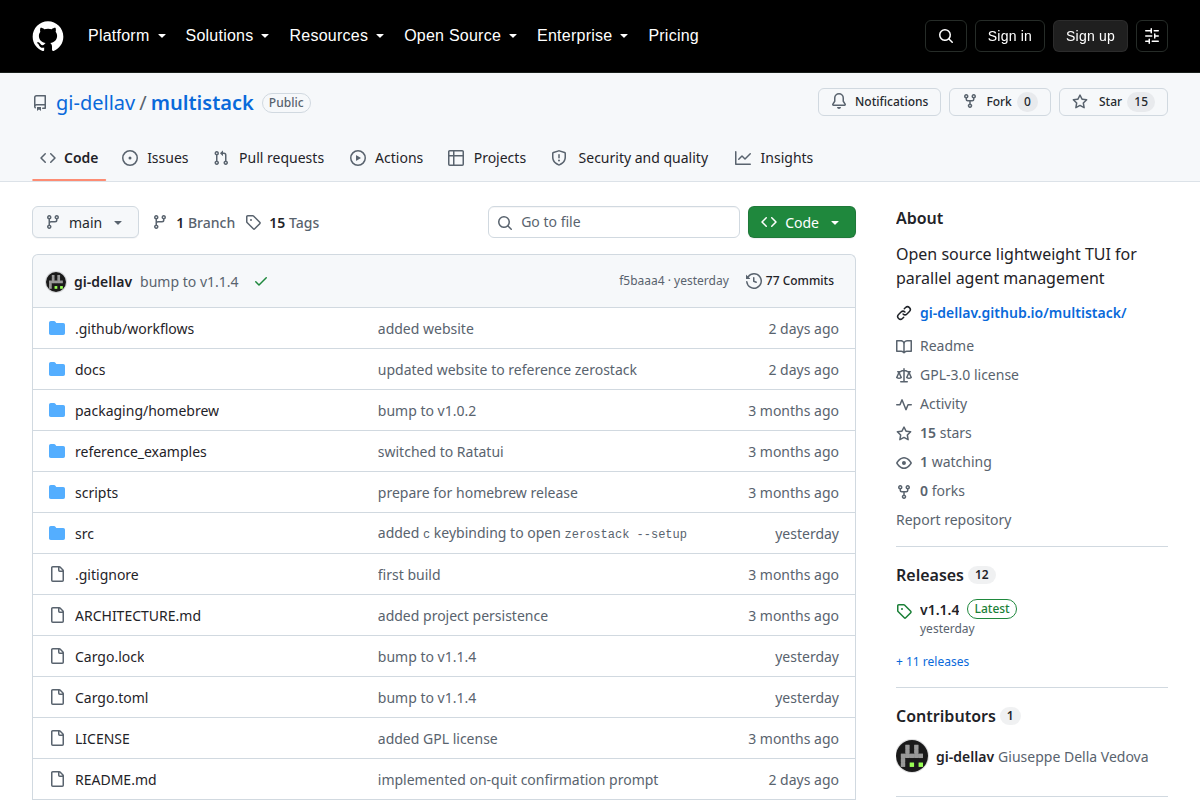Image resolution: width=1200 pixels, height=800 pixels.
Task: Click the packaging/homebrew folder icon
Action: (57, 411)
